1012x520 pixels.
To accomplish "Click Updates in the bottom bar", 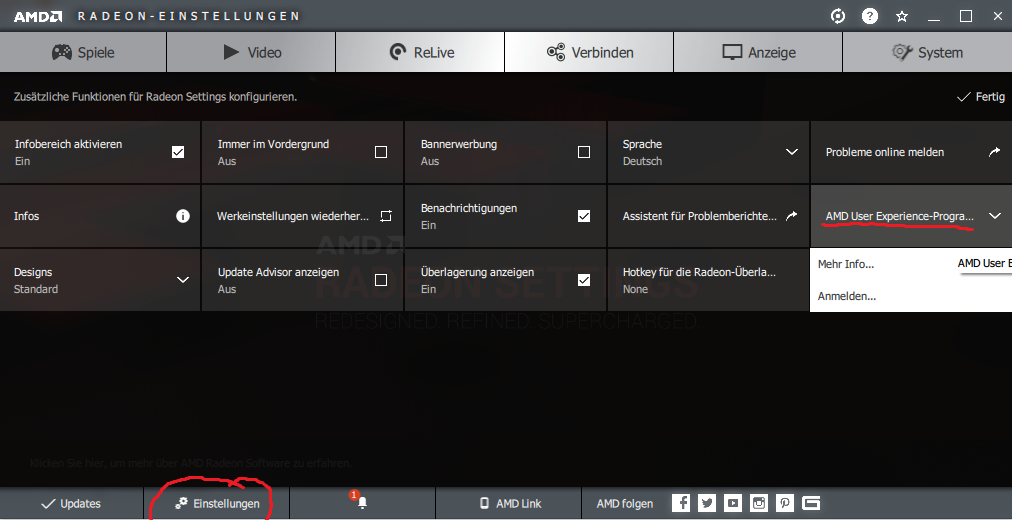I will point(71,504).
